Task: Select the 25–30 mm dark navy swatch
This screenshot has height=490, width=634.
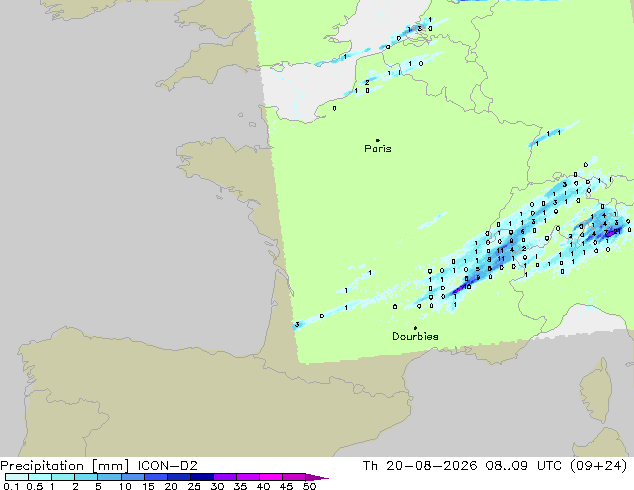Action: coord(202,477)
